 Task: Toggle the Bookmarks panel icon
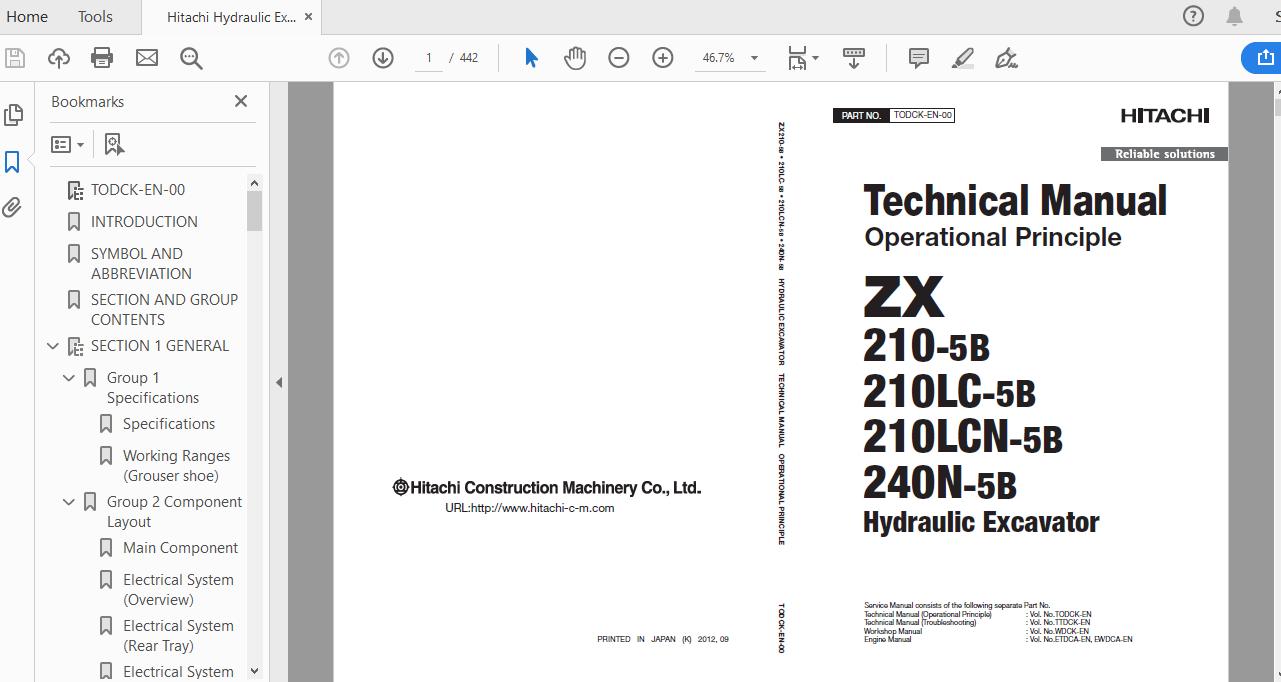tap(13, 162)
